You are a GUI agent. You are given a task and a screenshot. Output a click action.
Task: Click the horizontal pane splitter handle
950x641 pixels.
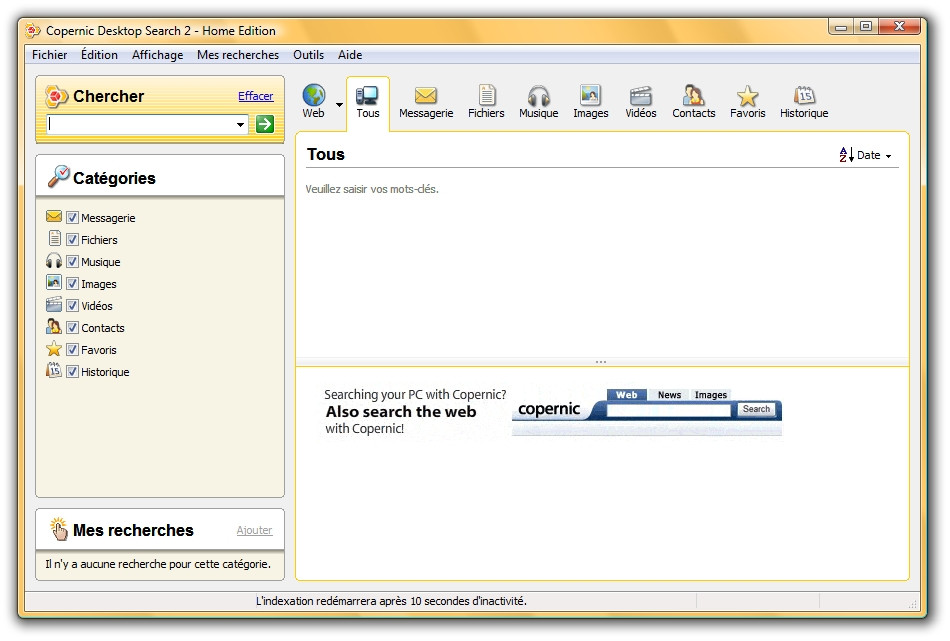[601, 362]
